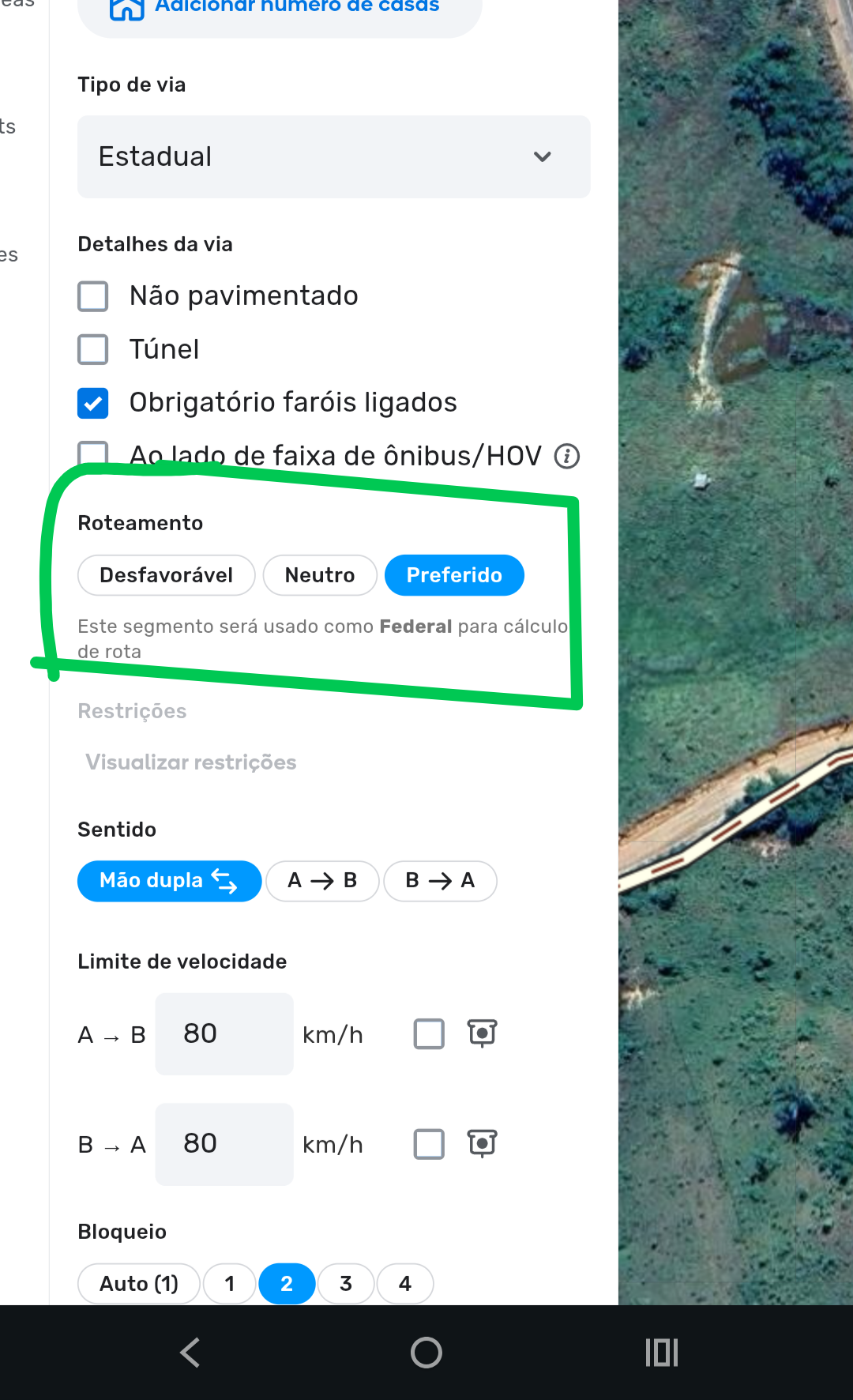Uncheck Obrigatório faróis ligados
853x1400 pixels.
pyautogui.click(x=93, y=403)
